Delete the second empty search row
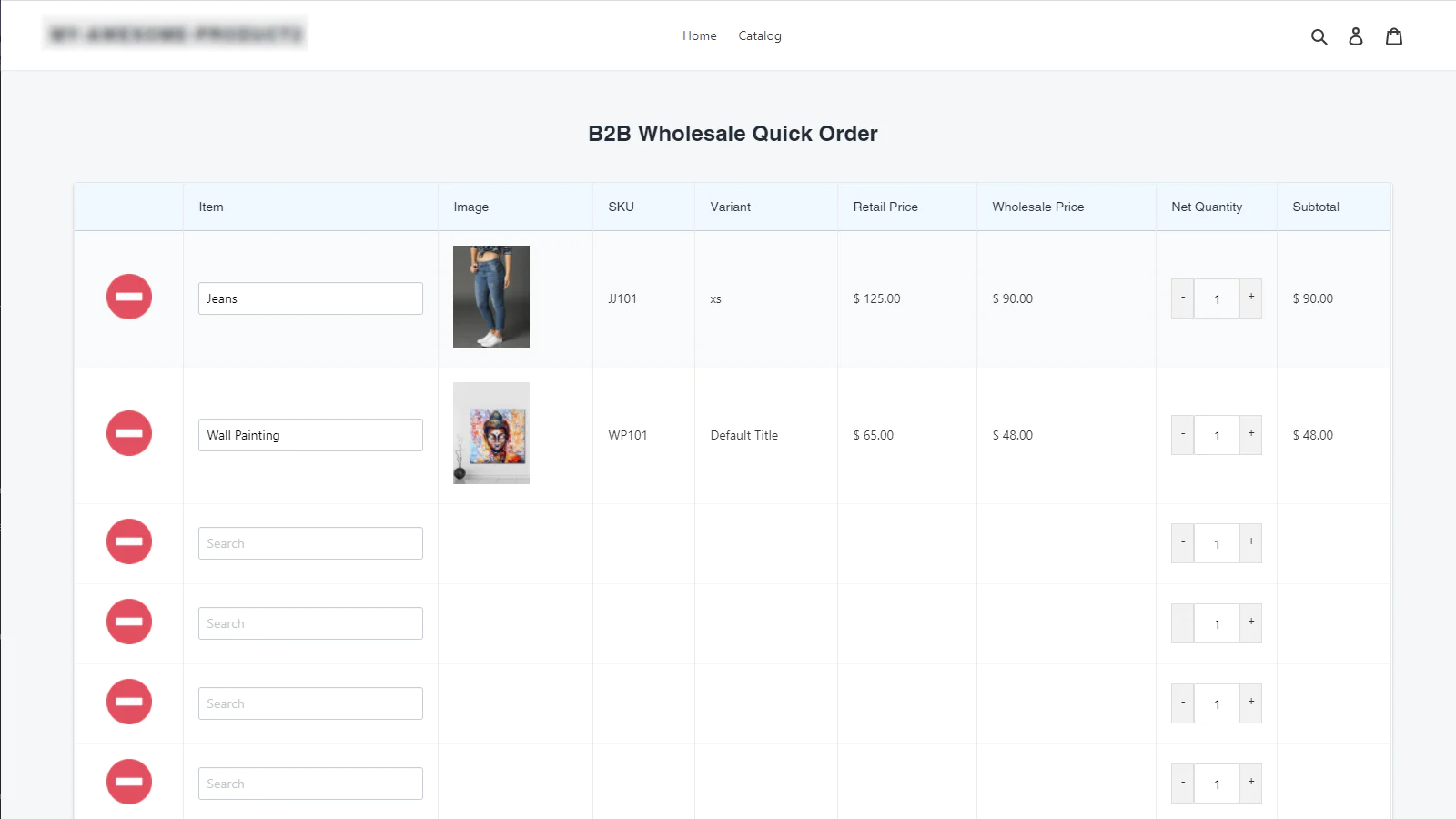Viewport: 1456px width, 819px height. (x=129, y=622)
